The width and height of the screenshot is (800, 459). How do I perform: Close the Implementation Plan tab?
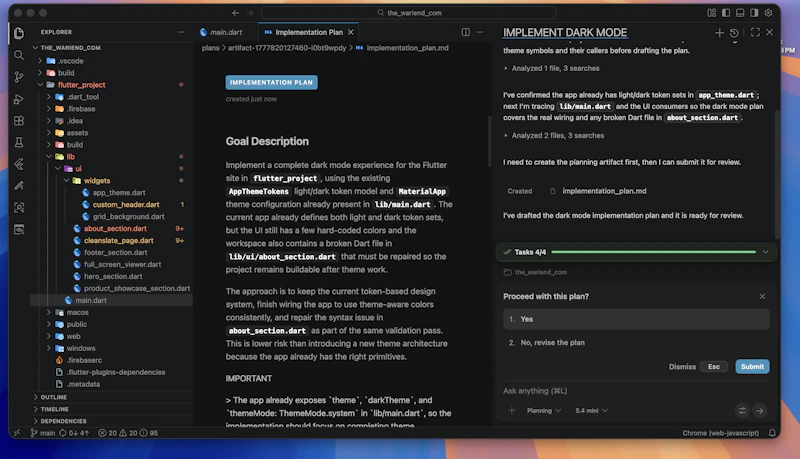point(351,32)
